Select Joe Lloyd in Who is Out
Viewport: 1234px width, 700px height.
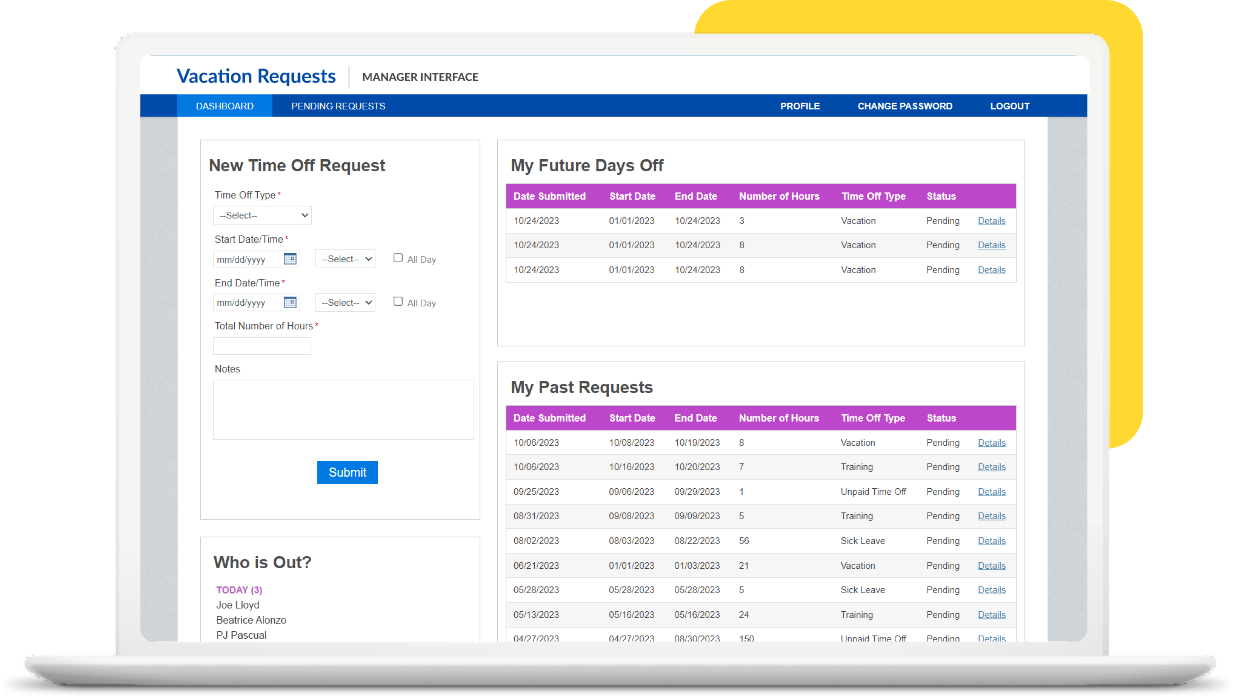(238, 605)
